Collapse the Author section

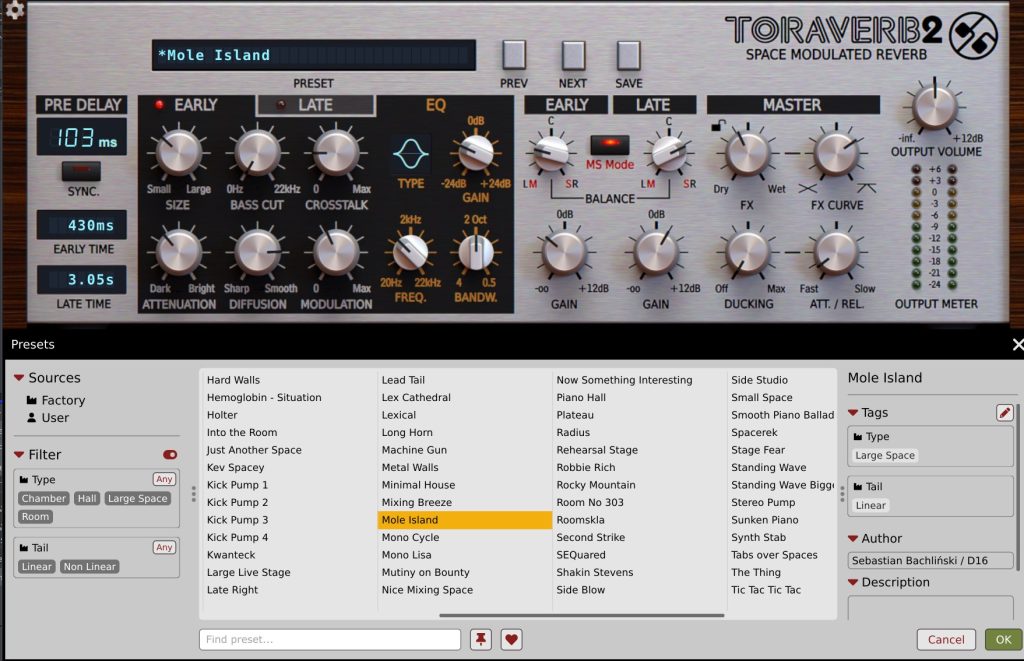853,539
